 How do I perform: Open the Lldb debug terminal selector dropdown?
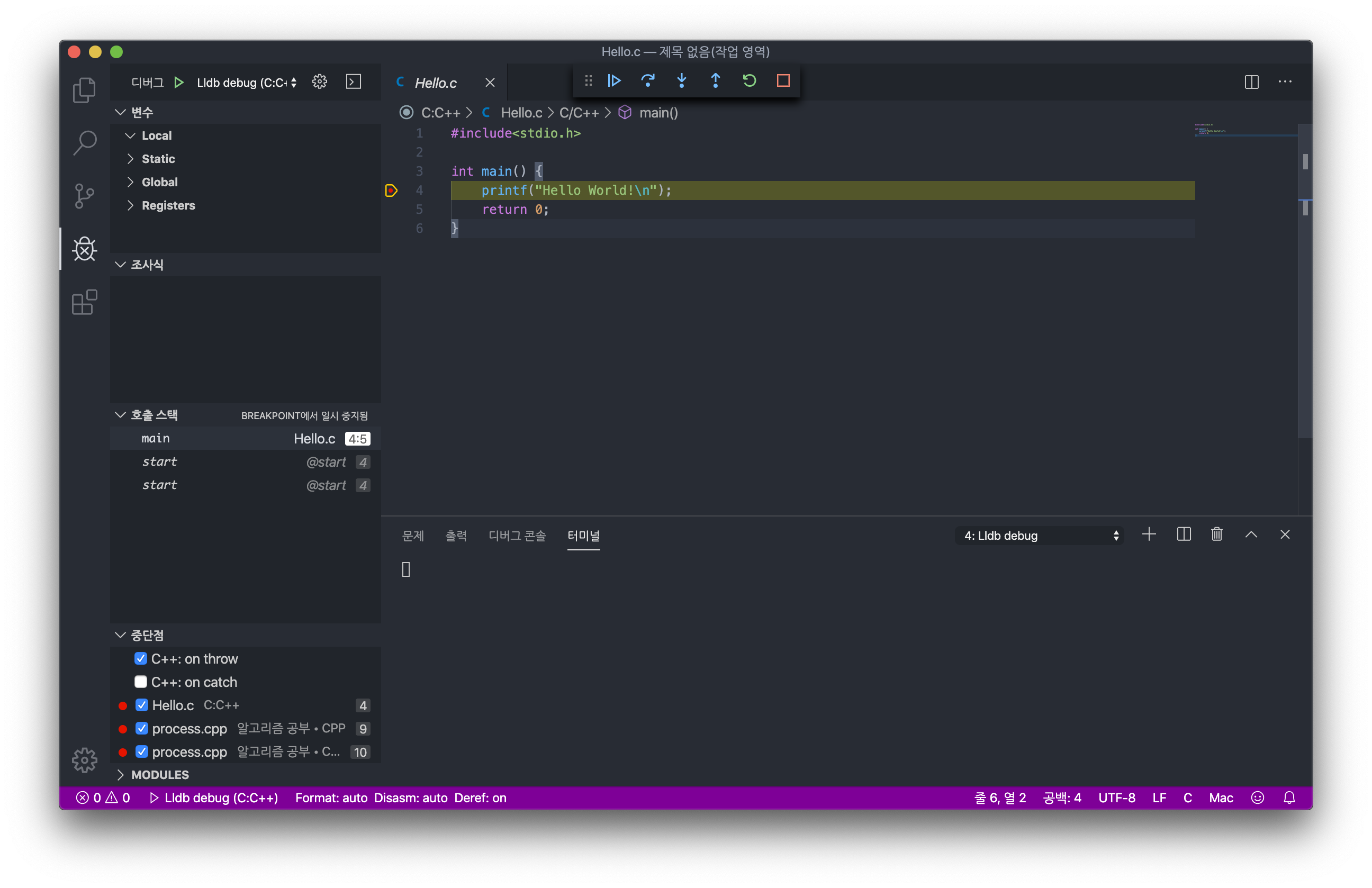[x=1041, y=536]
